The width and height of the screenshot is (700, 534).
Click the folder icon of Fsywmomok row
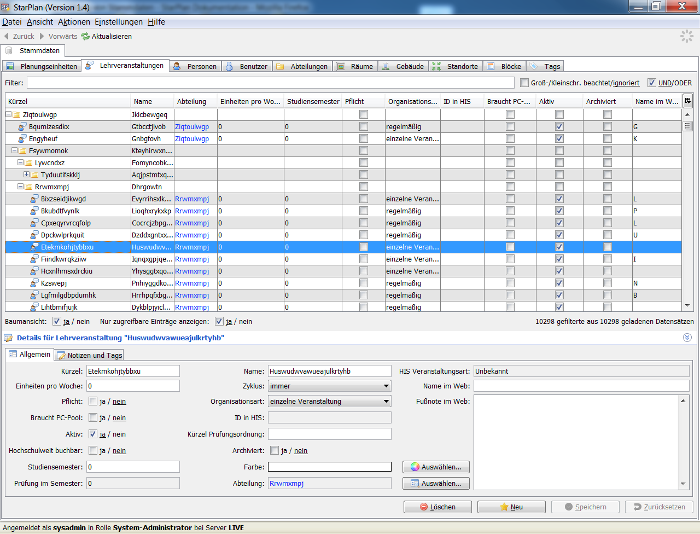point(23,151)
